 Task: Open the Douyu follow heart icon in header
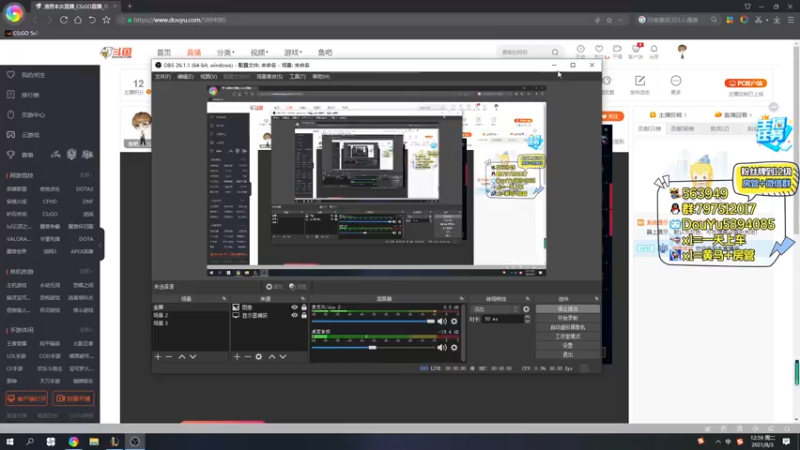click(x=599, y=49)
